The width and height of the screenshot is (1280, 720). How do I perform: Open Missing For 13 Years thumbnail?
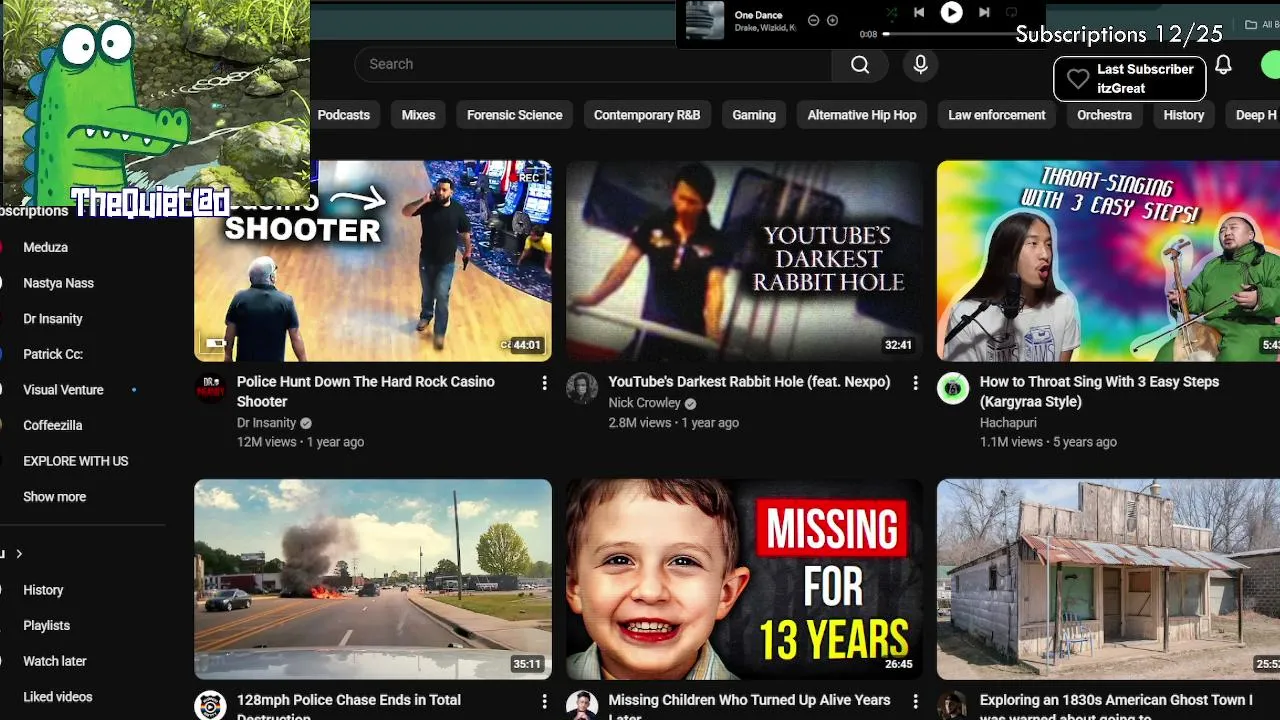tap(745, 579)
